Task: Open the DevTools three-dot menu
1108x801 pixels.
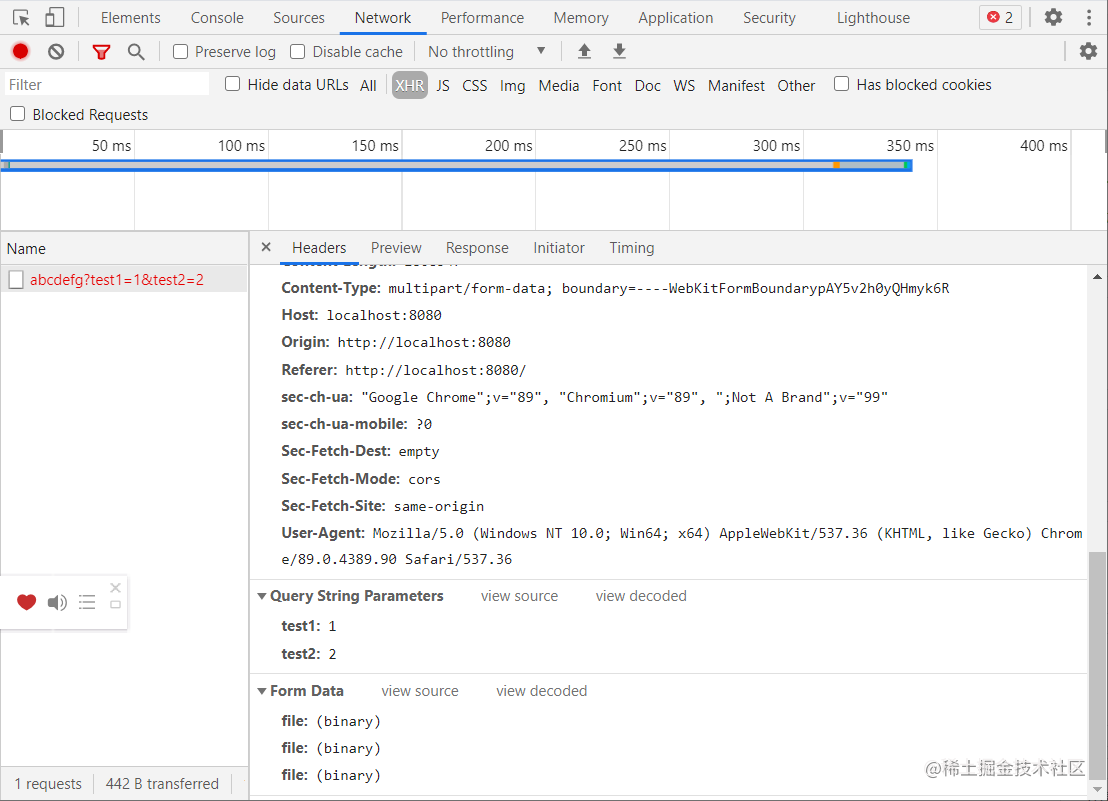Action: click(1089, 18)
